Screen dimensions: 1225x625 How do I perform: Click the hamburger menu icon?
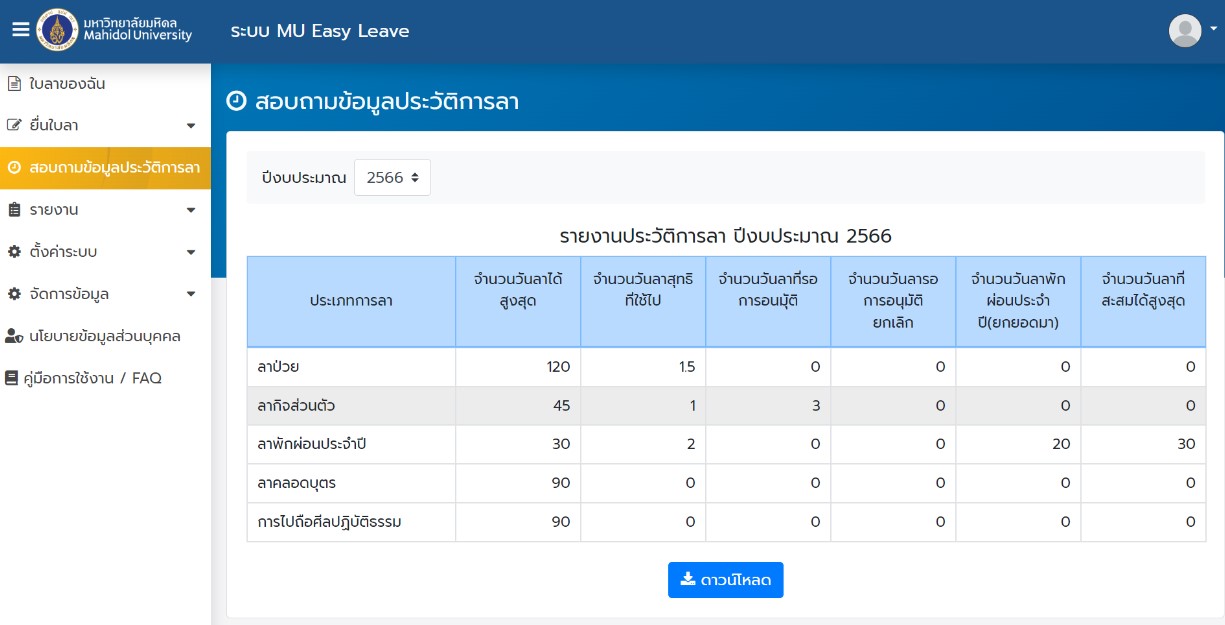(20, 30)
